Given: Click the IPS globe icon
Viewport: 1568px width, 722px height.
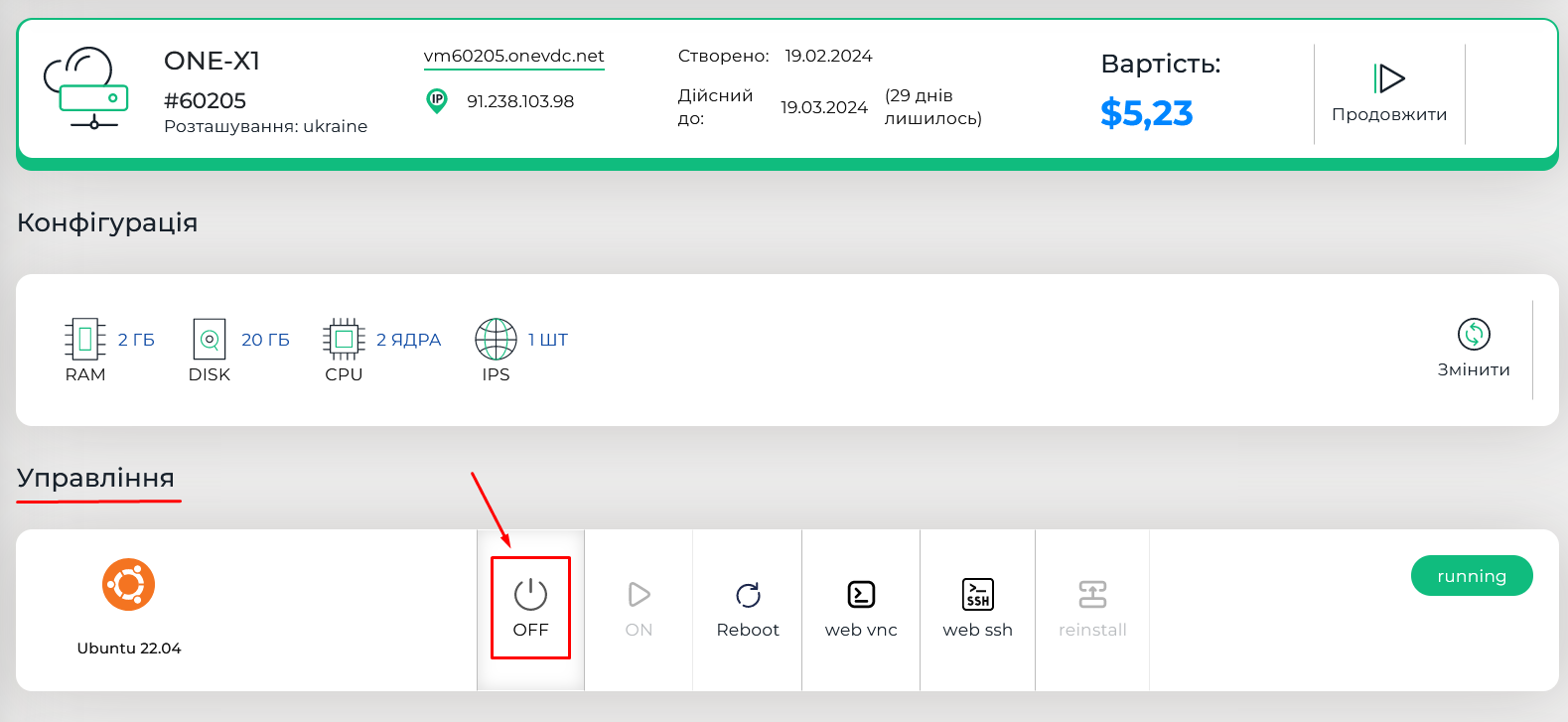Looking at the screenshot, I should (496, 339).
